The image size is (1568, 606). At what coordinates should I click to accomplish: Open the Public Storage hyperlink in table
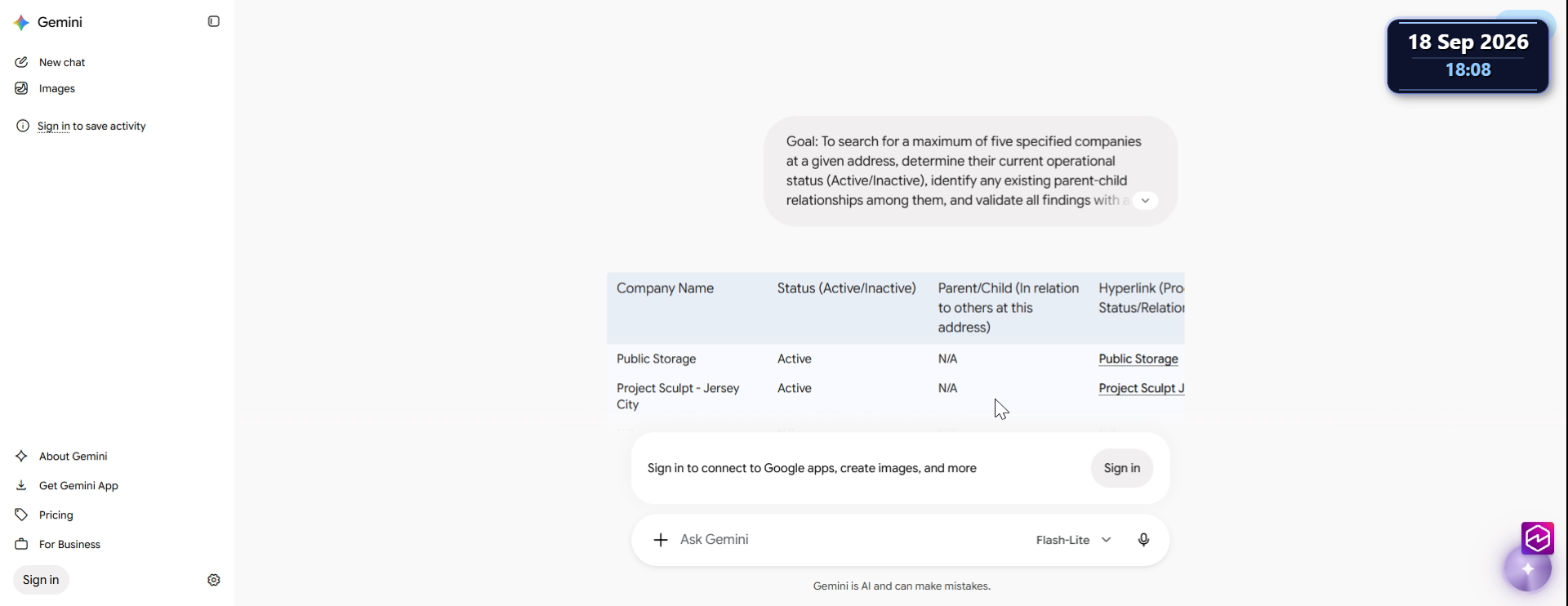point(1138,359)
